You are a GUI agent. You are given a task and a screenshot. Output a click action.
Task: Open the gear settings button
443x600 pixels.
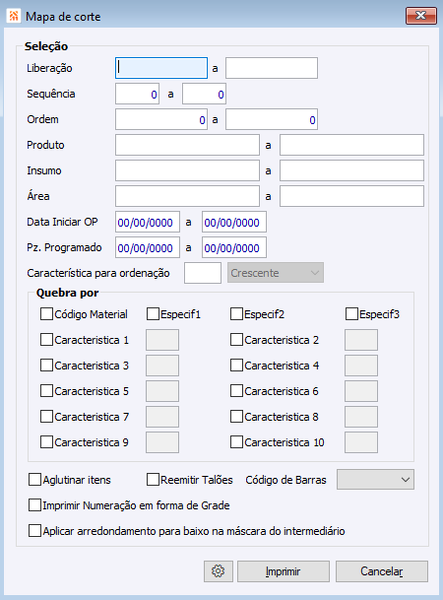(218, 571)
